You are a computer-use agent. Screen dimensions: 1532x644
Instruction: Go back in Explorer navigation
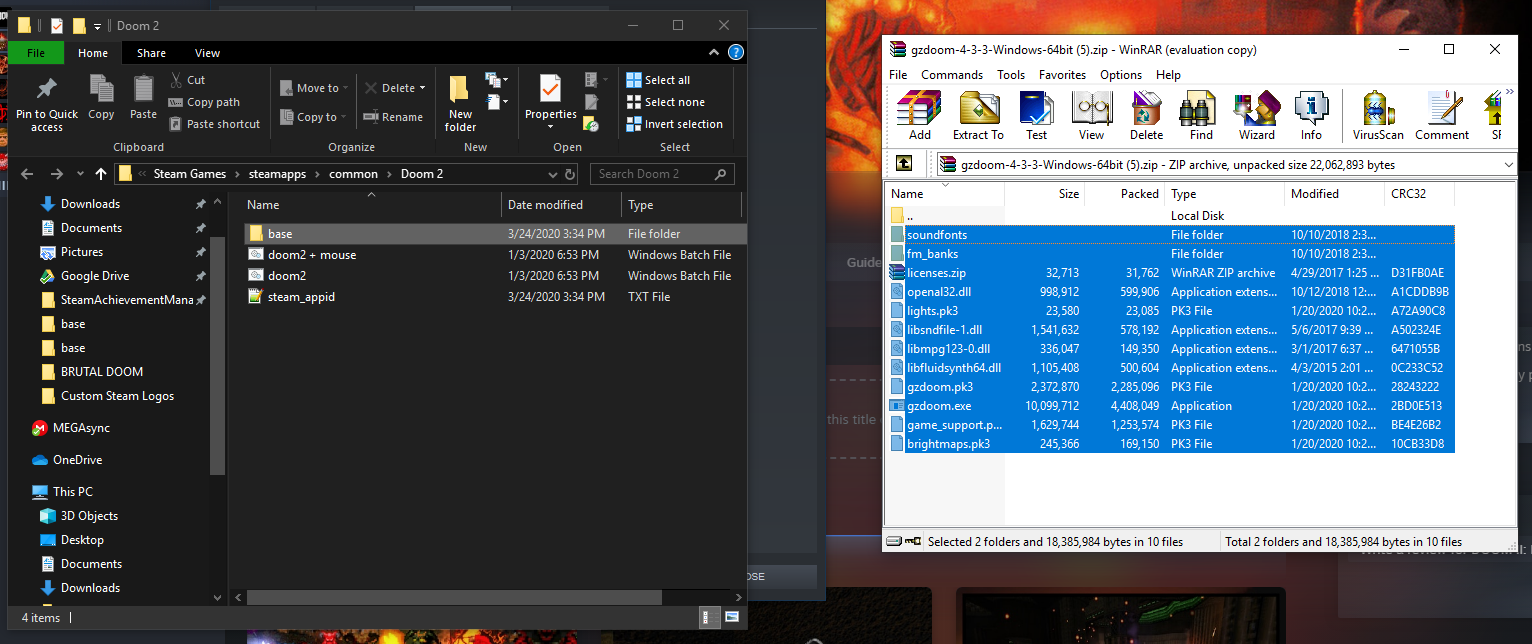pyautogui.click(x=27, y=174)
